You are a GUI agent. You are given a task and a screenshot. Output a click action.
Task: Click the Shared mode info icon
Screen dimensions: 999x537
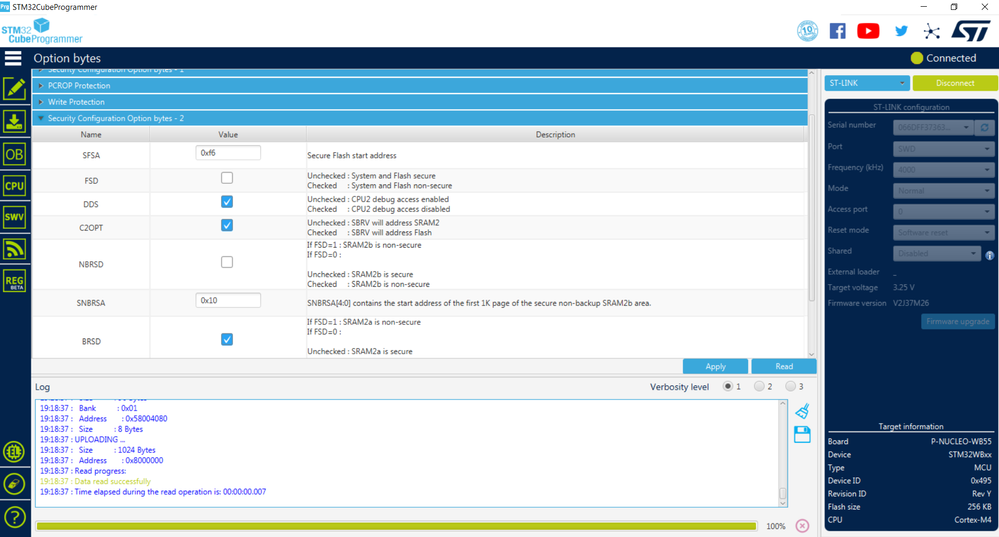(989, 255)
